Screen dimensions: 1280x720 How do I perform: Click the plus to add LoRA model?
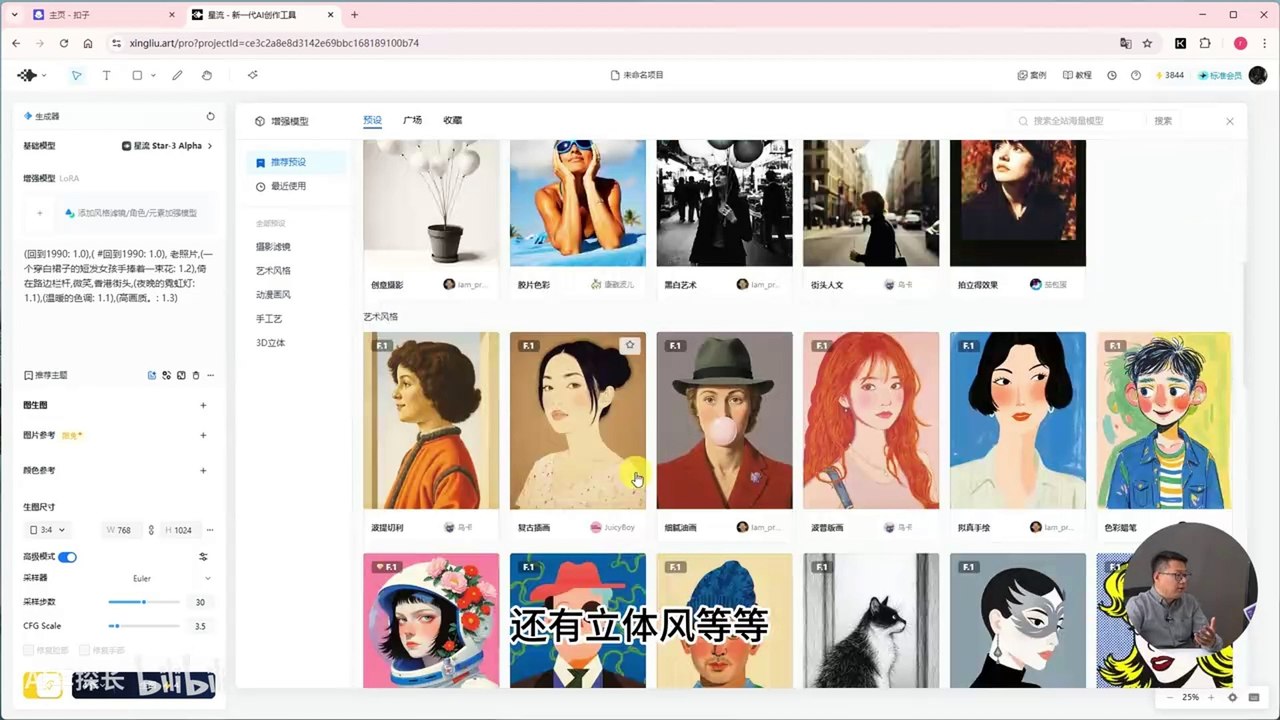pos(40,213)
